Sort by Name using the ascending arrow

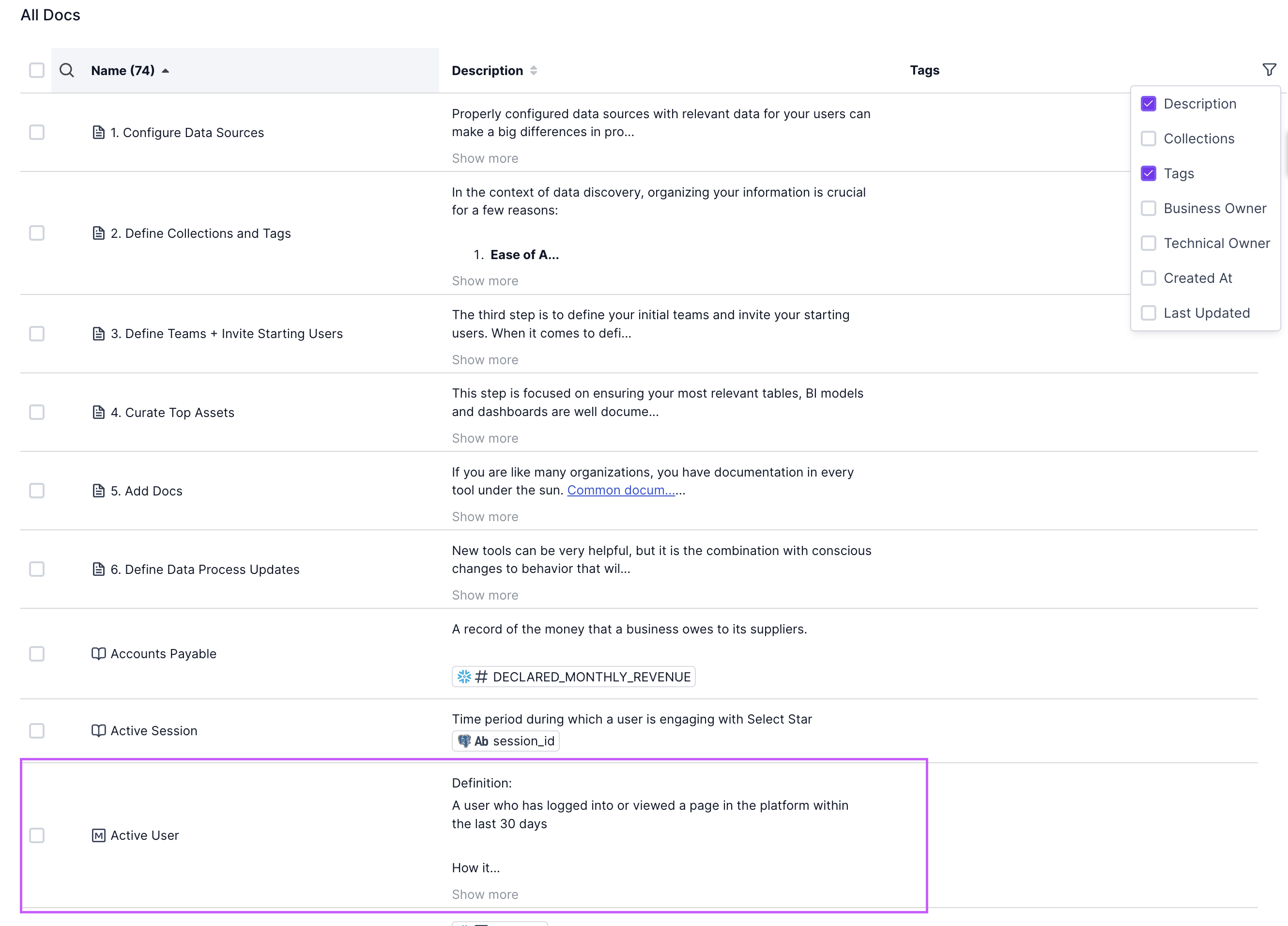(x=165, y=71)
